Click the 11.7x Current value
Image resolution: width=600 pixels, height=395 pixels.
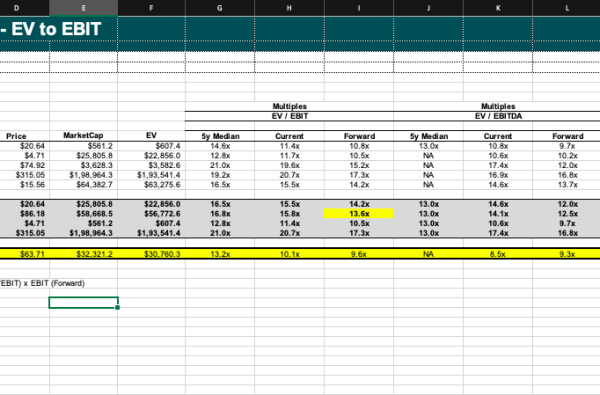tap(289, 156)
